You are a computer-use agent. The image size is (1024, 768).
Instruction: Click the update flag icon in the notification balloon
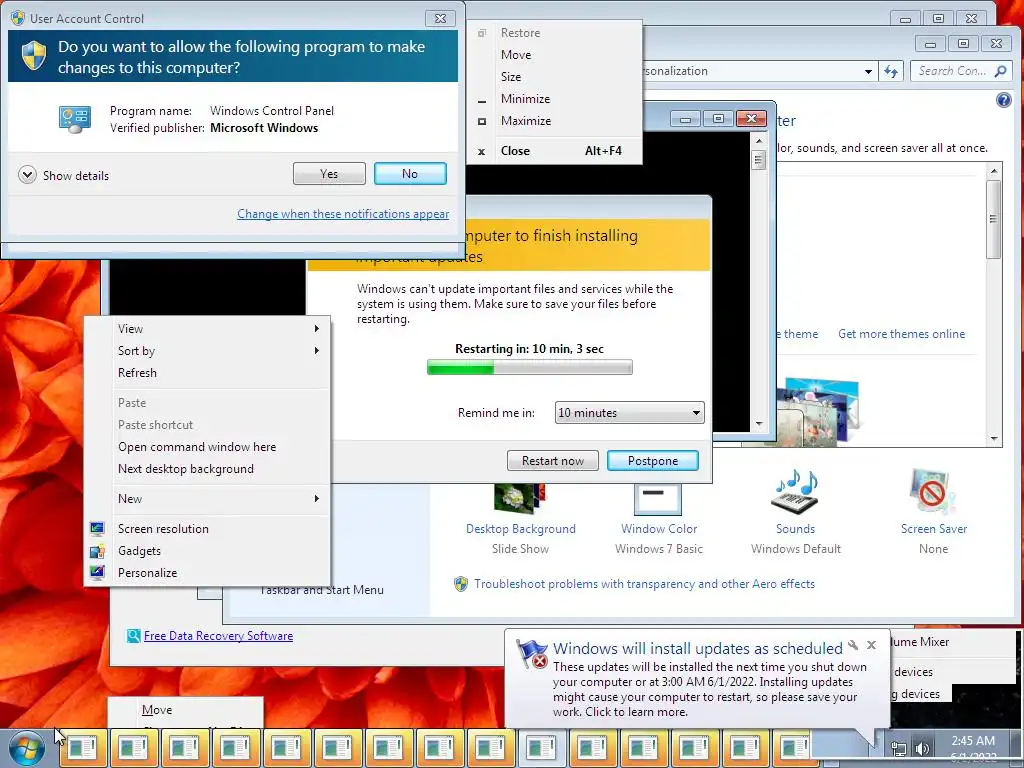[x=532, y=654]
